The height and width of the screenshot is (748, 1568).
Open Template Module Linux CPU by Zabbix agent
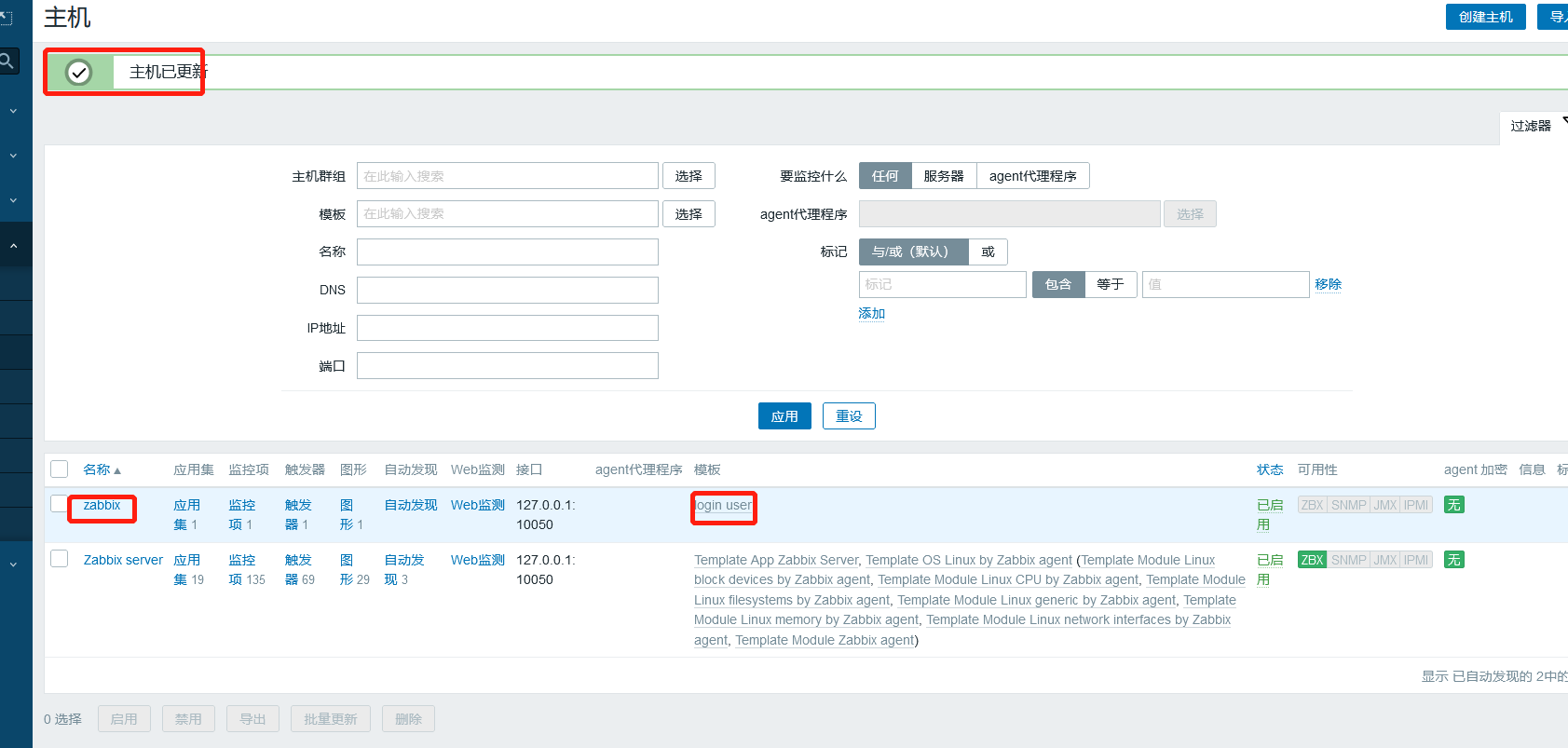coord(1008,579)
